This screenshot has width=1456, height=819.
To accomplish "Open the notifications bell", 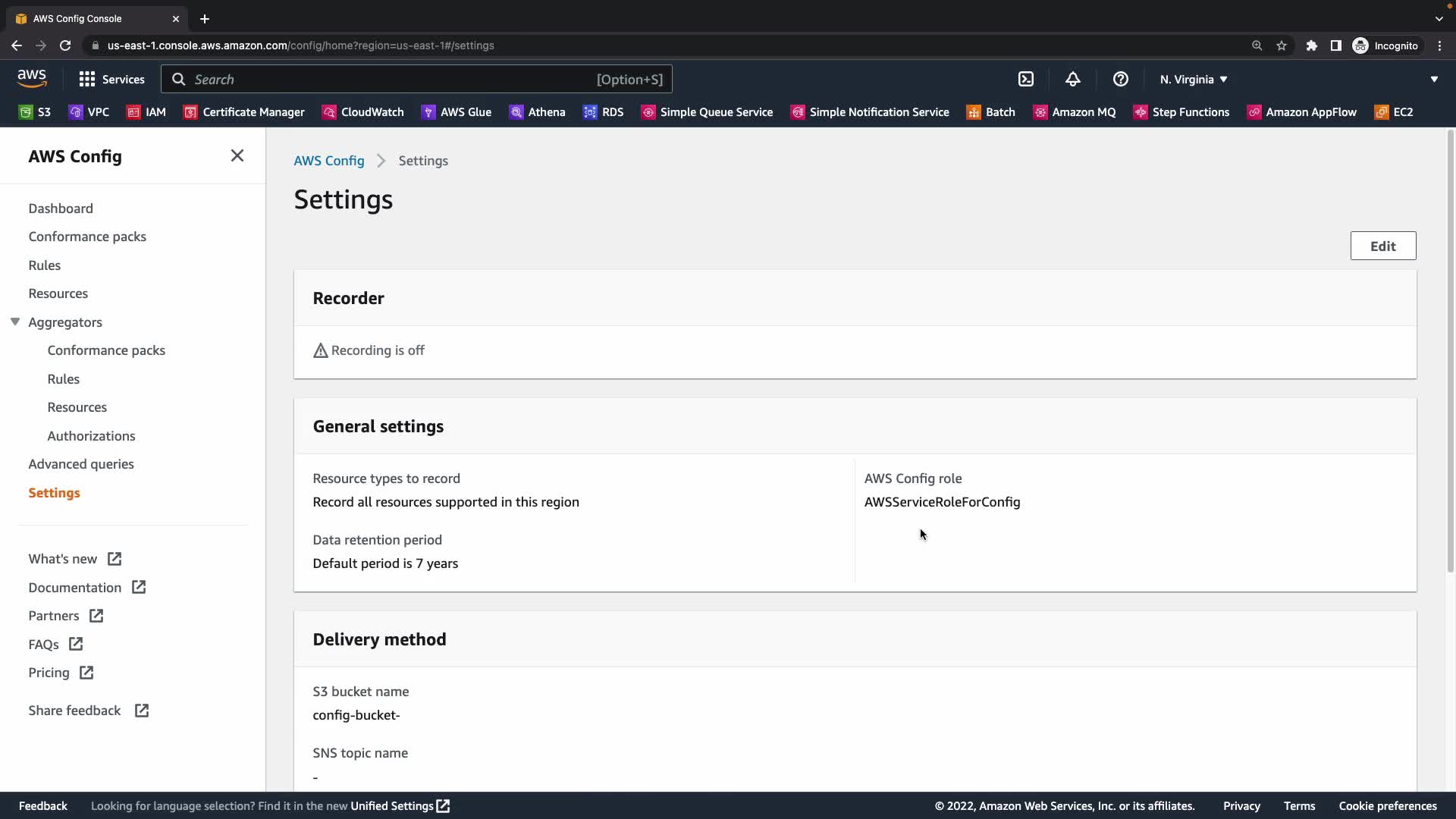I will point(1072,79).
